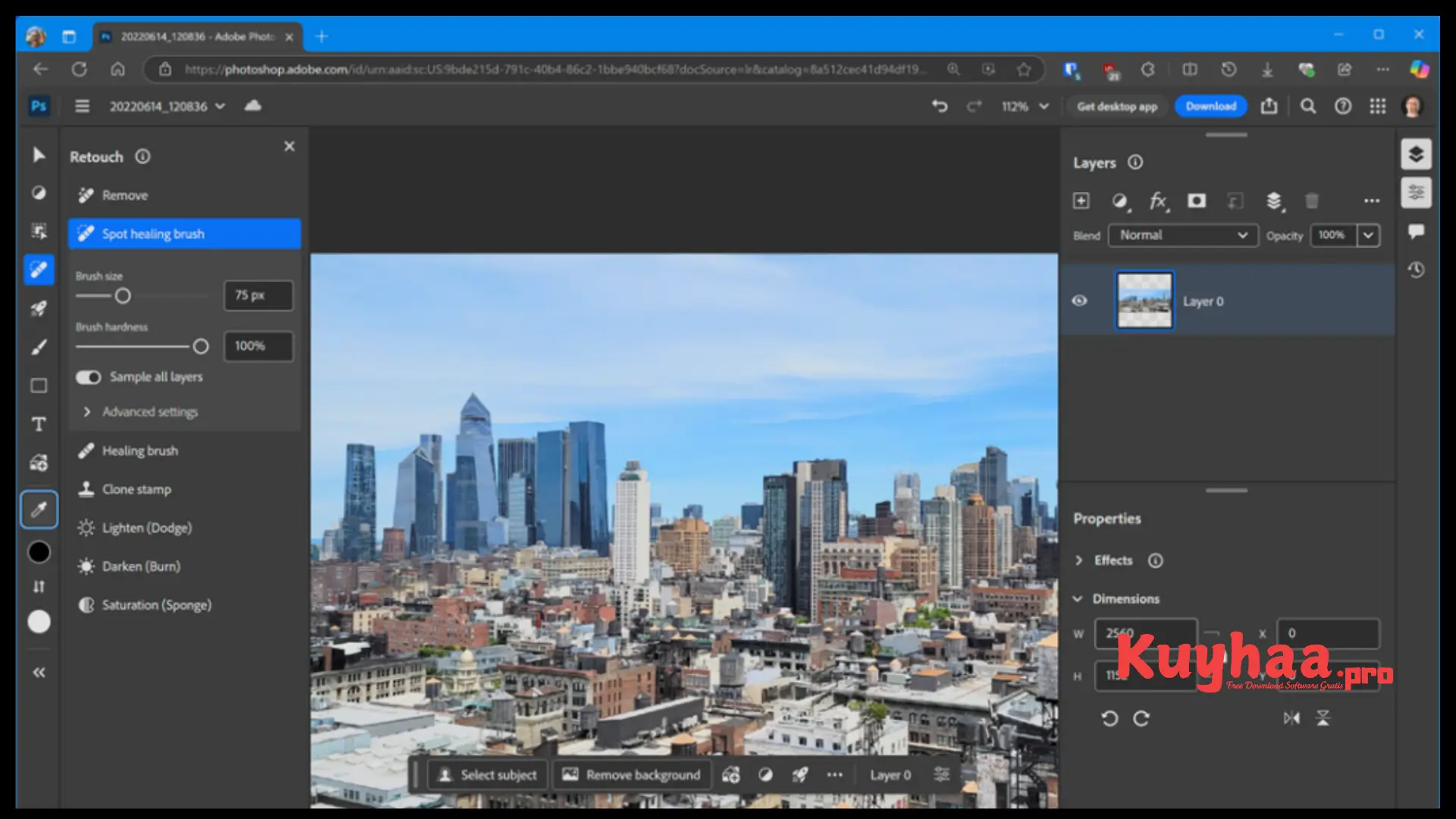Select the Eyedropper tool
This screenshot has height=819, width=1456.
(x=39, y=509)
